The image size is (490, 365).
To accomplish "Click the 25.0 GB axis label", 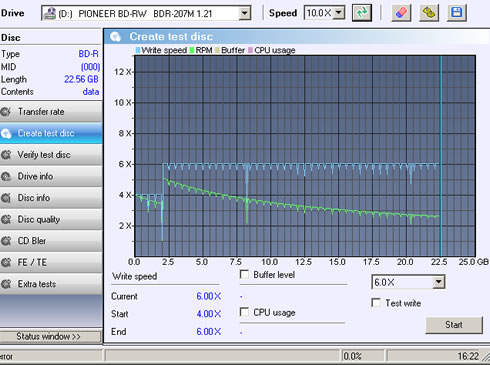I will [x=473, y=262].
